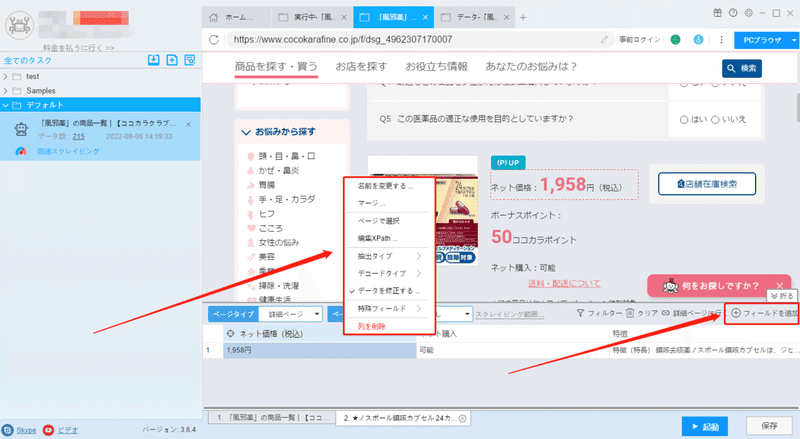Screen dimensions: 800x439
Task: Click the スクレイピング範囲 field
Action: pyautogui.click(x=510, y=314)
